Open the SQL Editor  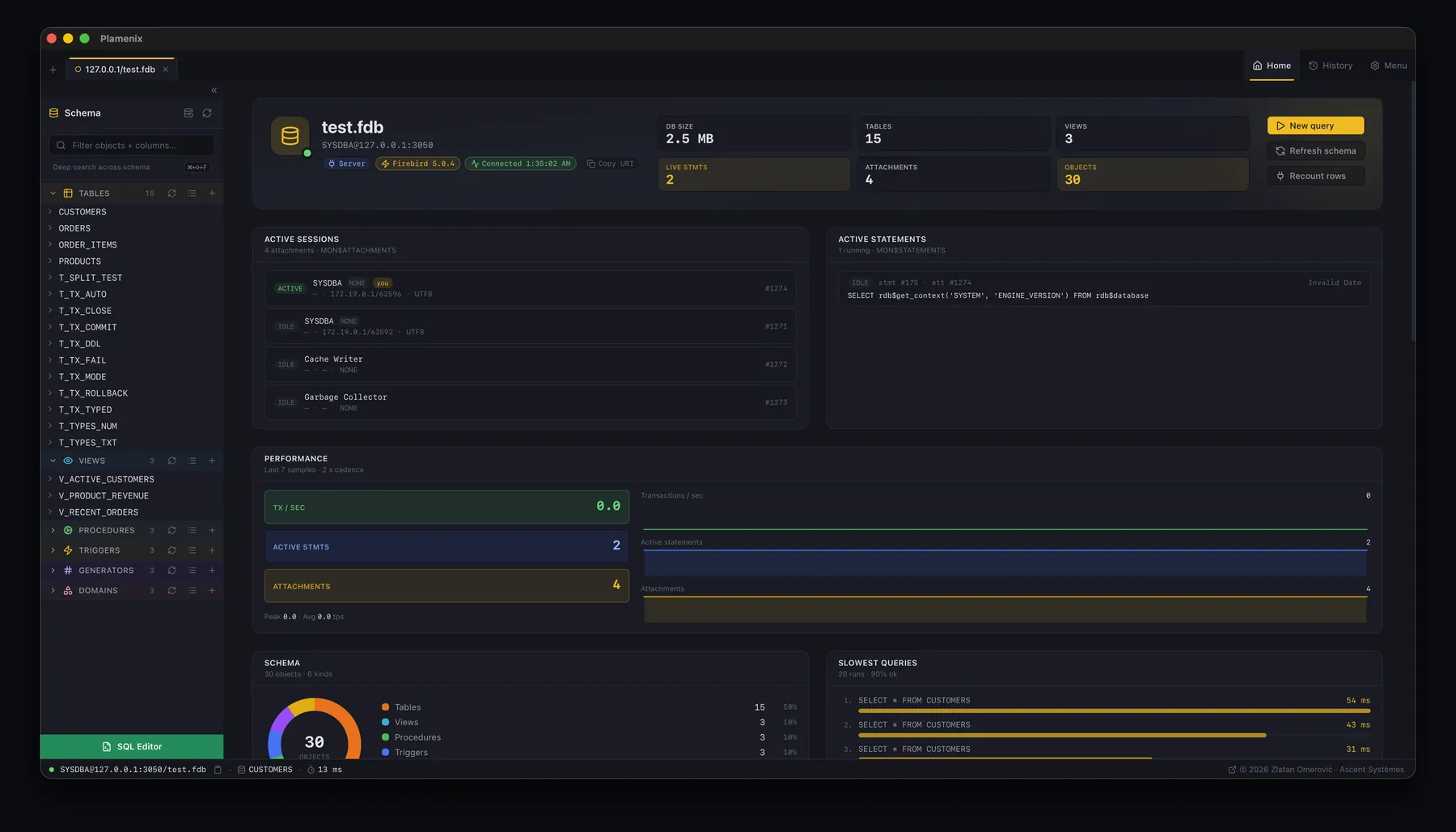(x=132, y=746)
